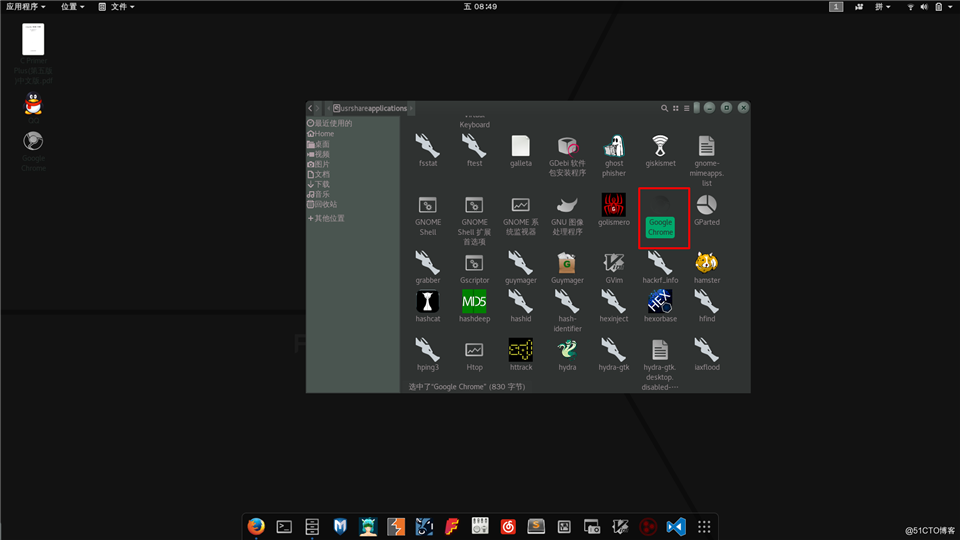Select the httrack icon

point(520,350)
